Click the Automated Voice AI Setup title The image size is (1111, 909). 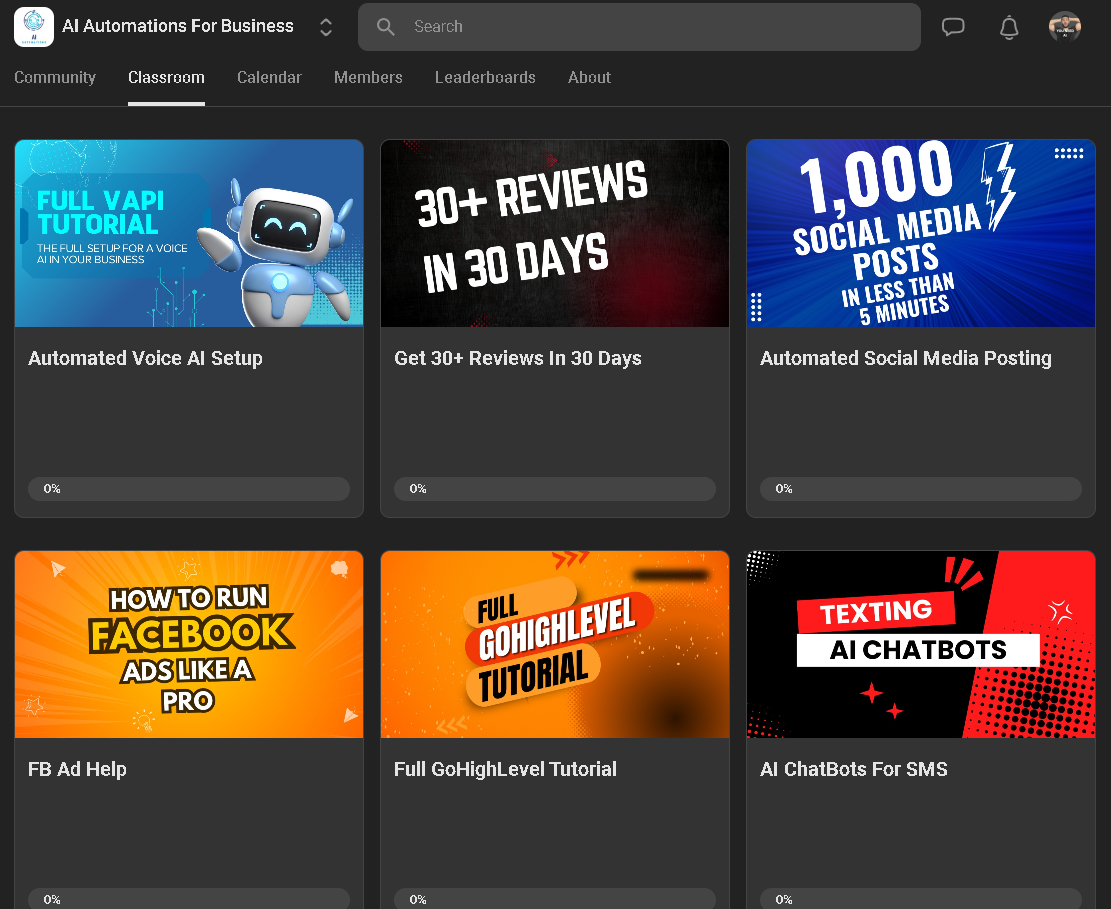click(x=145, y=358)
